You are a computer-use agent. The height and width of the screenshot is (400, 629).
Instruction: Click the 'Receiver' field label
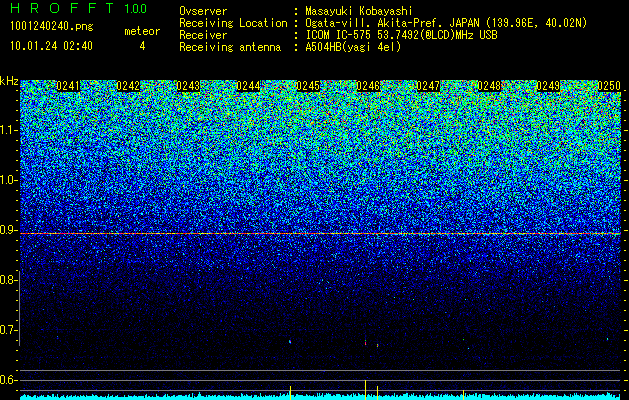pyautogui.click(x=203, y=35)
